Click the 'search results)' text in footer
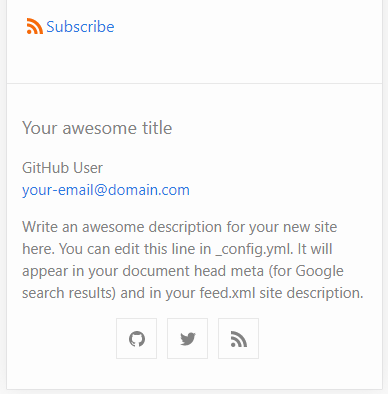388x394 pixels. [x=69, y=293]
